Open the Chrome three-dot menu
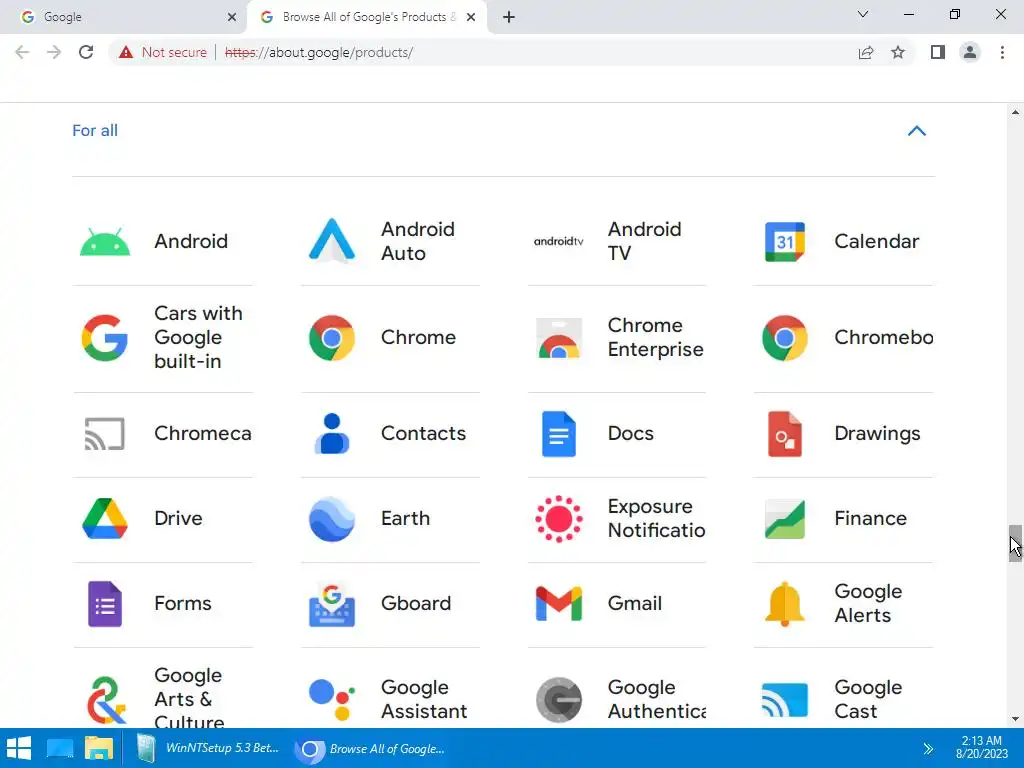Image resolution: width=1024 pixels, height=768 pixels. 1002,52
